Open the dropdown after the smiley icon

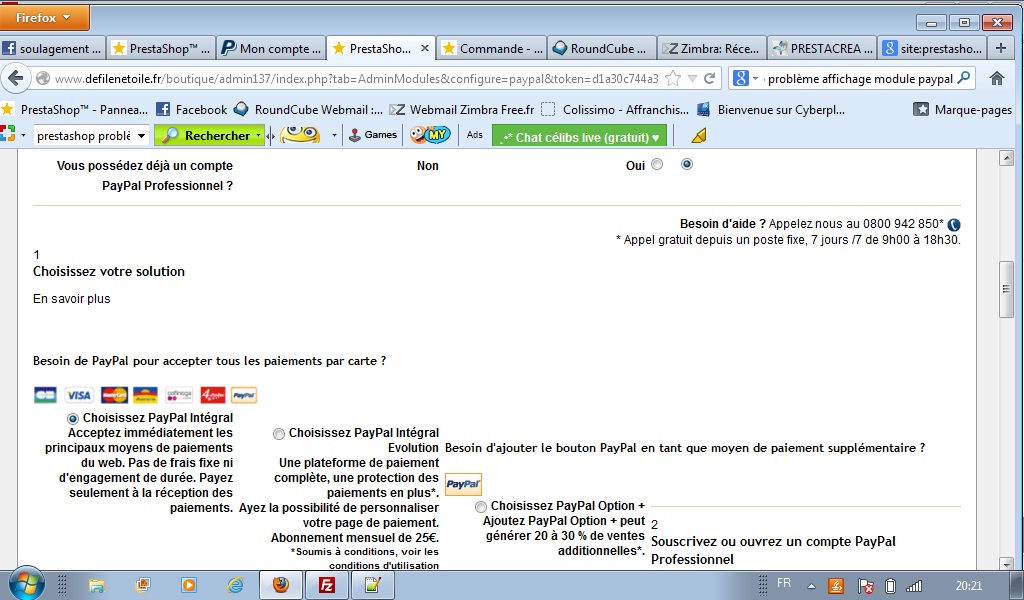pyautogui.click(x=334, y=136)
